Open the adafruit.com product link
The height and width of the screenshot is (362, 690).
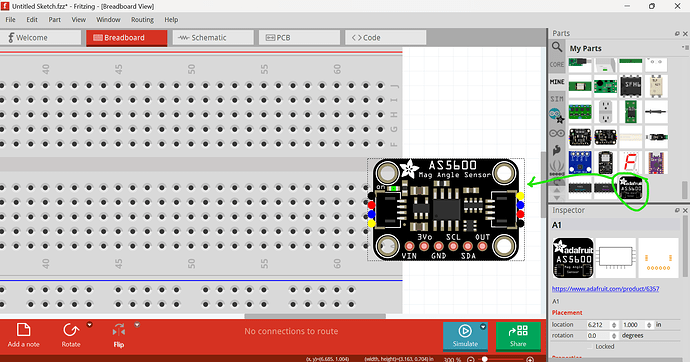point(606,289)
